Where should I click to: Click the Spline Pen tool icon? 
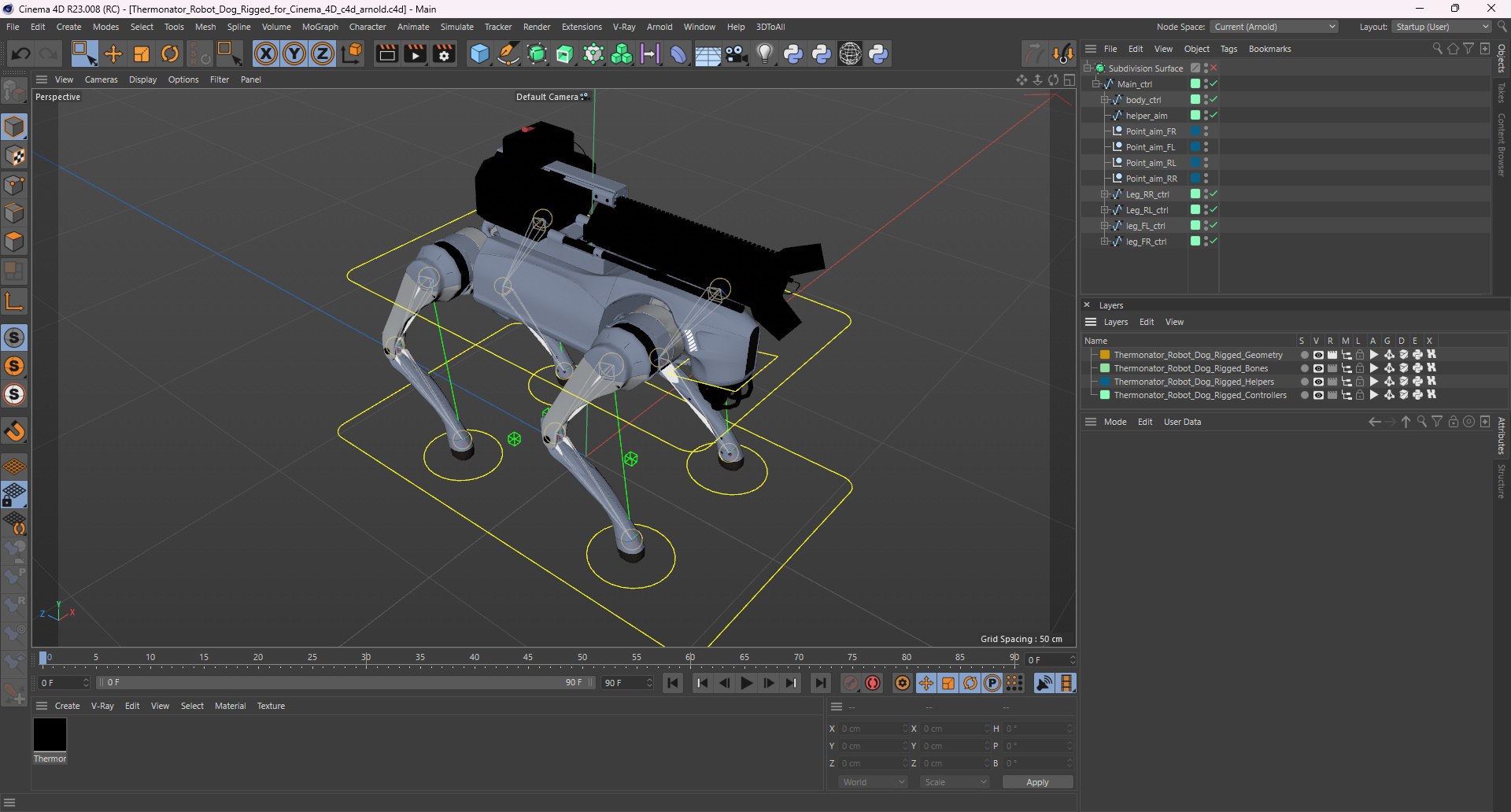pos(508,54)
